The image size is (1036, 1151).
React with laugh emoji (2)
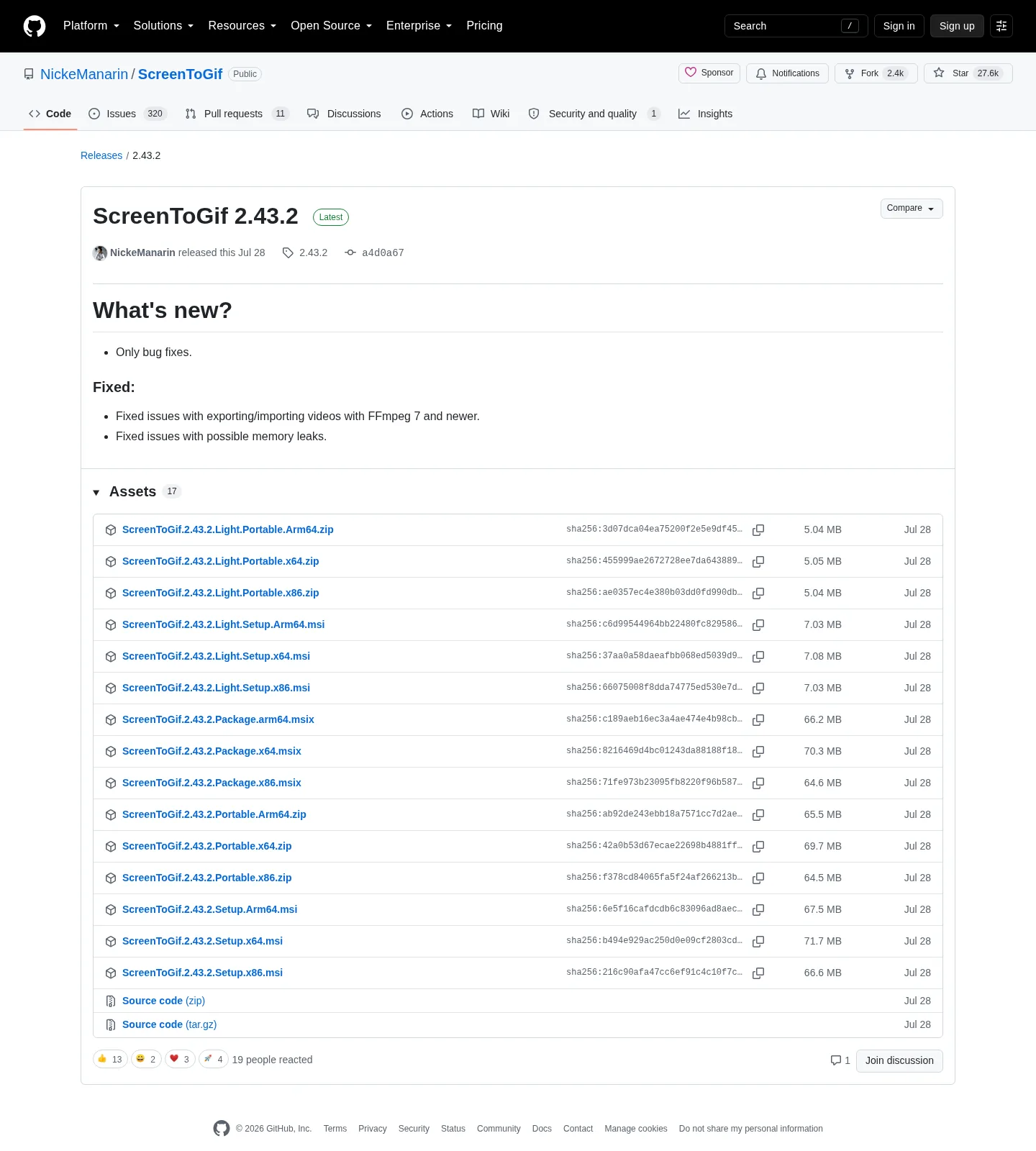click(146, 1059)
